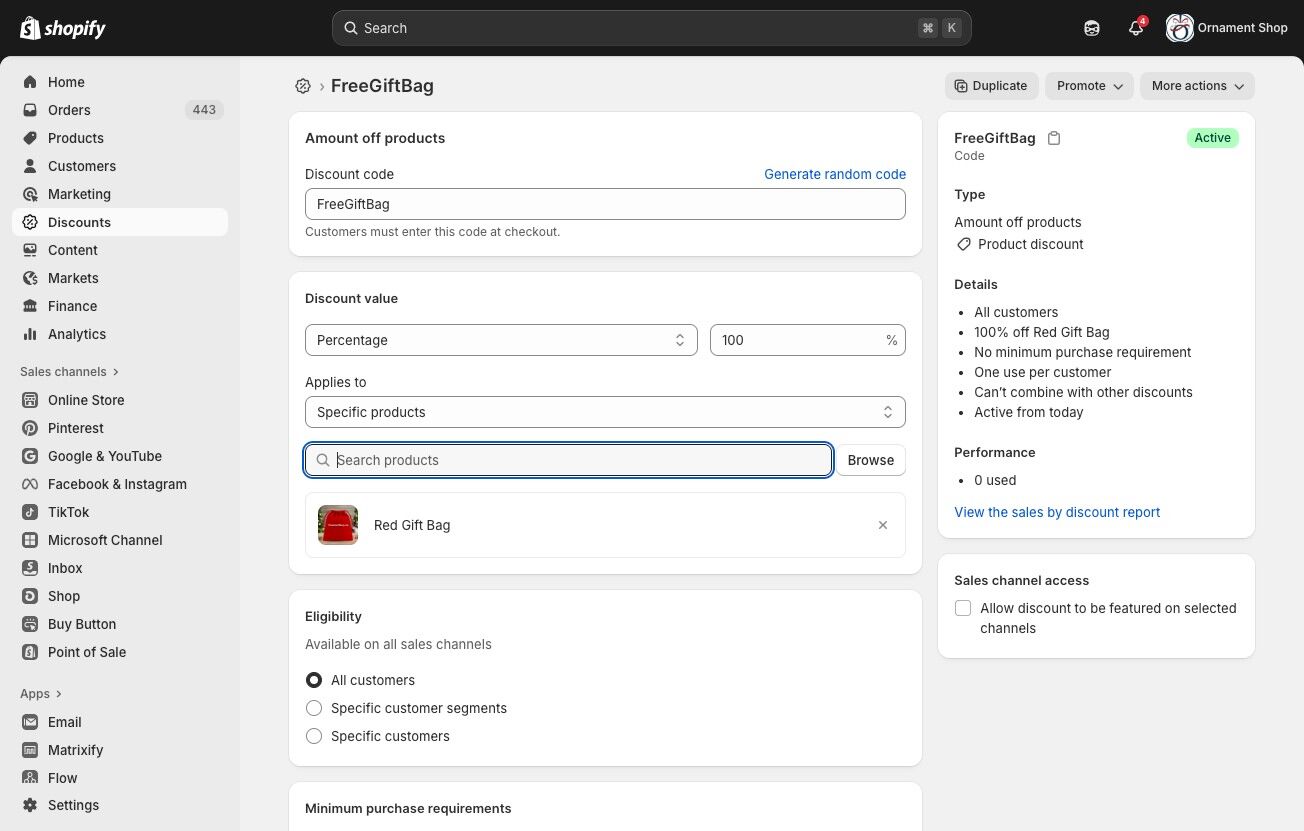The height and width of the screenshot is (831, 1304).
Task: Click Generate random code link
Action: tap(835, 174)
